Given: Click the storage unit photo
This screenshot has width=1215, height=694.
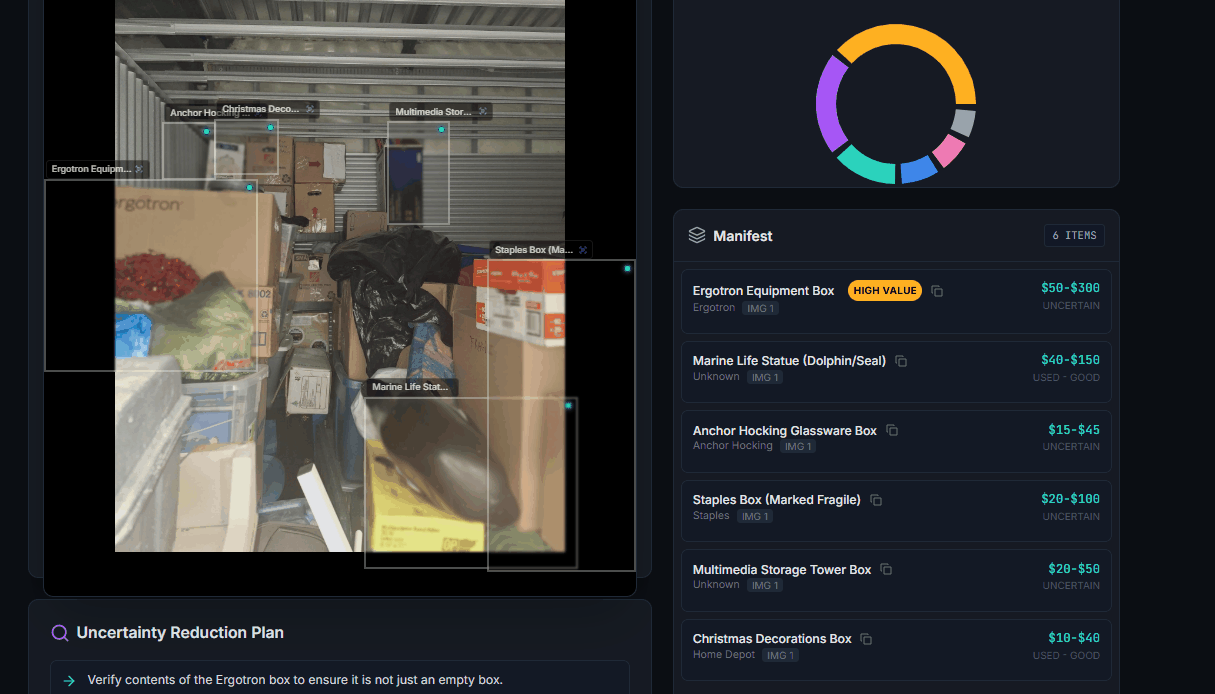Looking at the screenshot, I should tap(340, 276).
